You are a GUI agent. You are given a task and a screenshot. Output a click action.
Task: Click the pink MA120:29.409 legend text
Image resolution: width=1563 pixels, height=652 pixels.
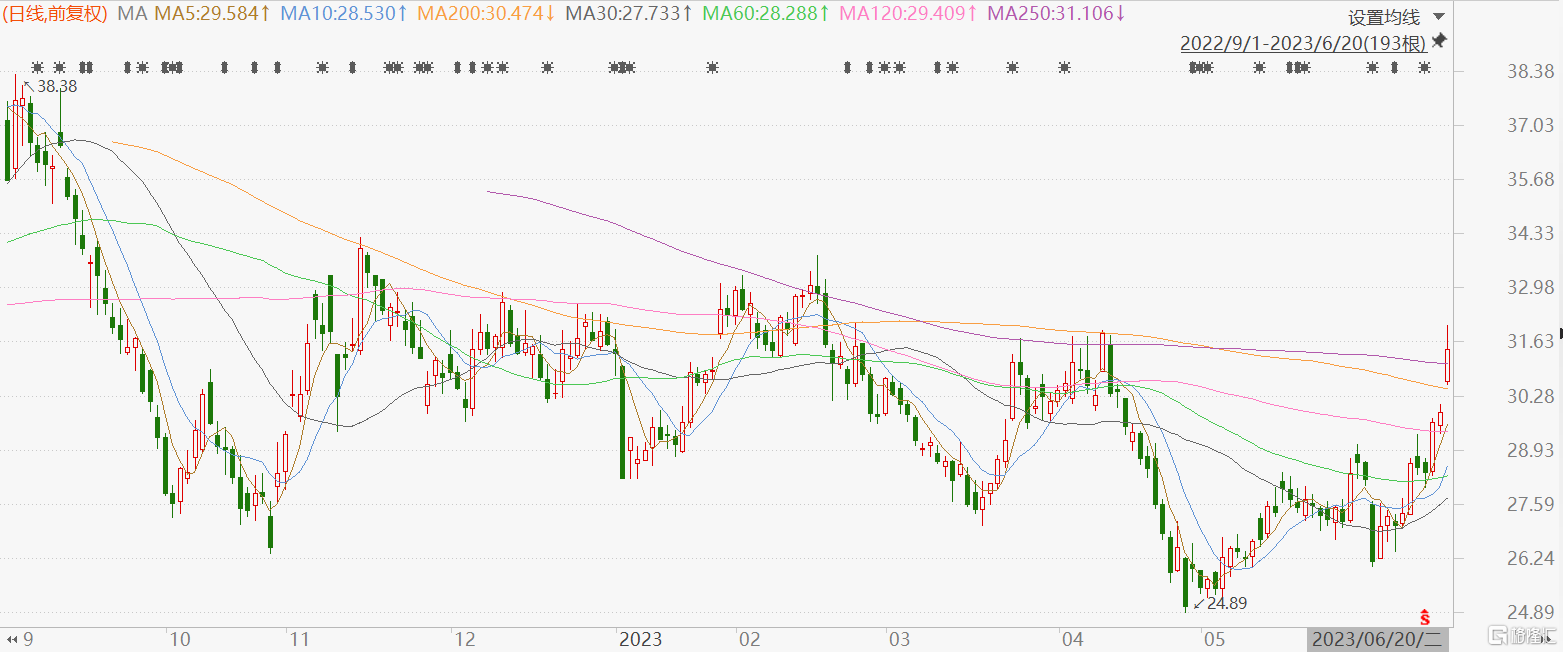click(x=908, y=14)
